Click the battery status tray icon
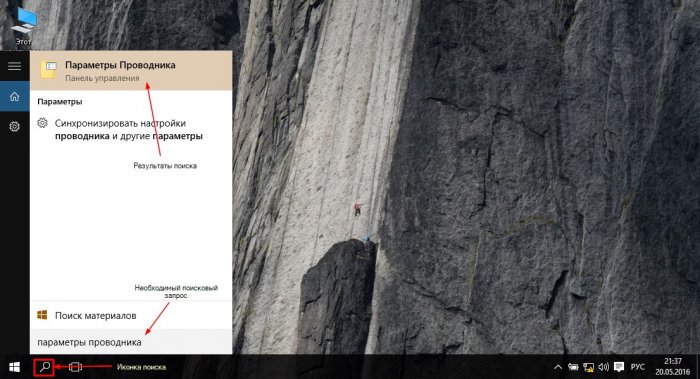 [x=573, y=367]
